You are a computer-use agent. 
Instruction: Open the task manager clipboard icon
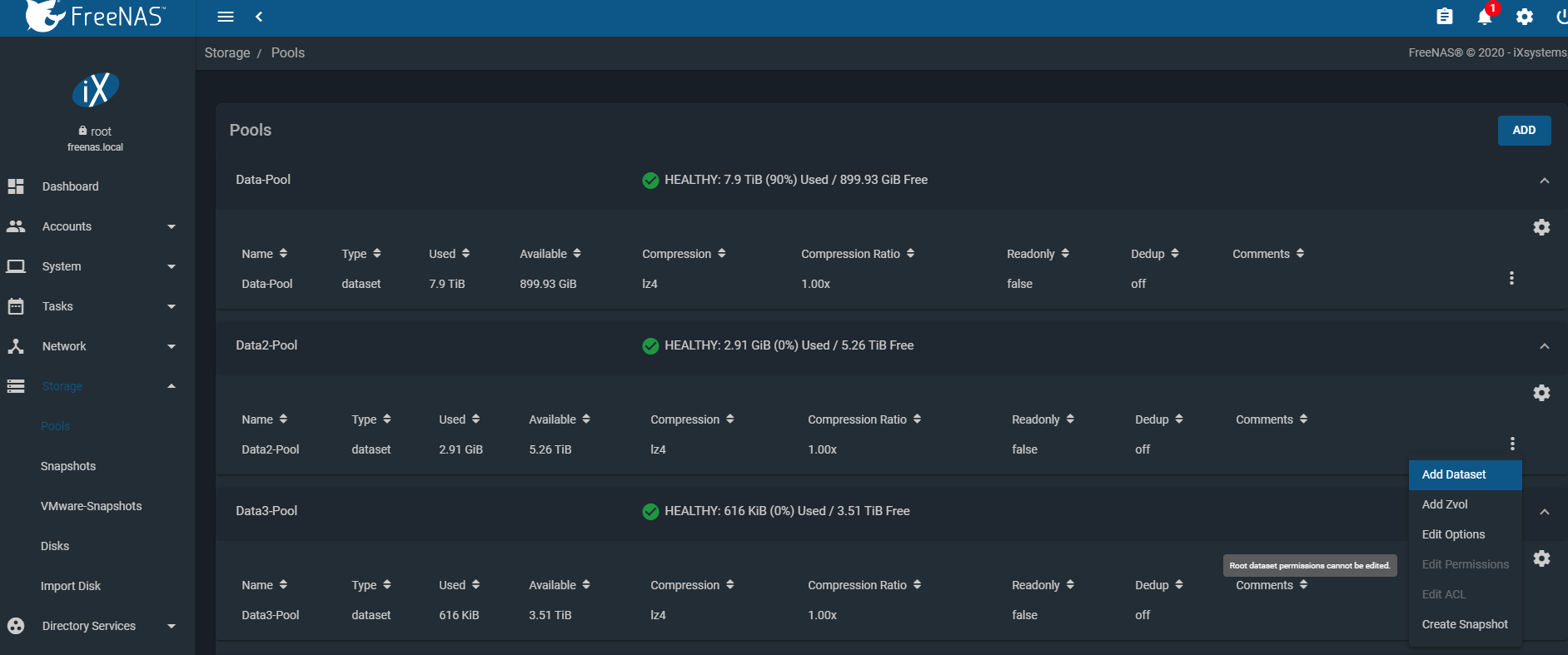click(x=1445, y=17)
